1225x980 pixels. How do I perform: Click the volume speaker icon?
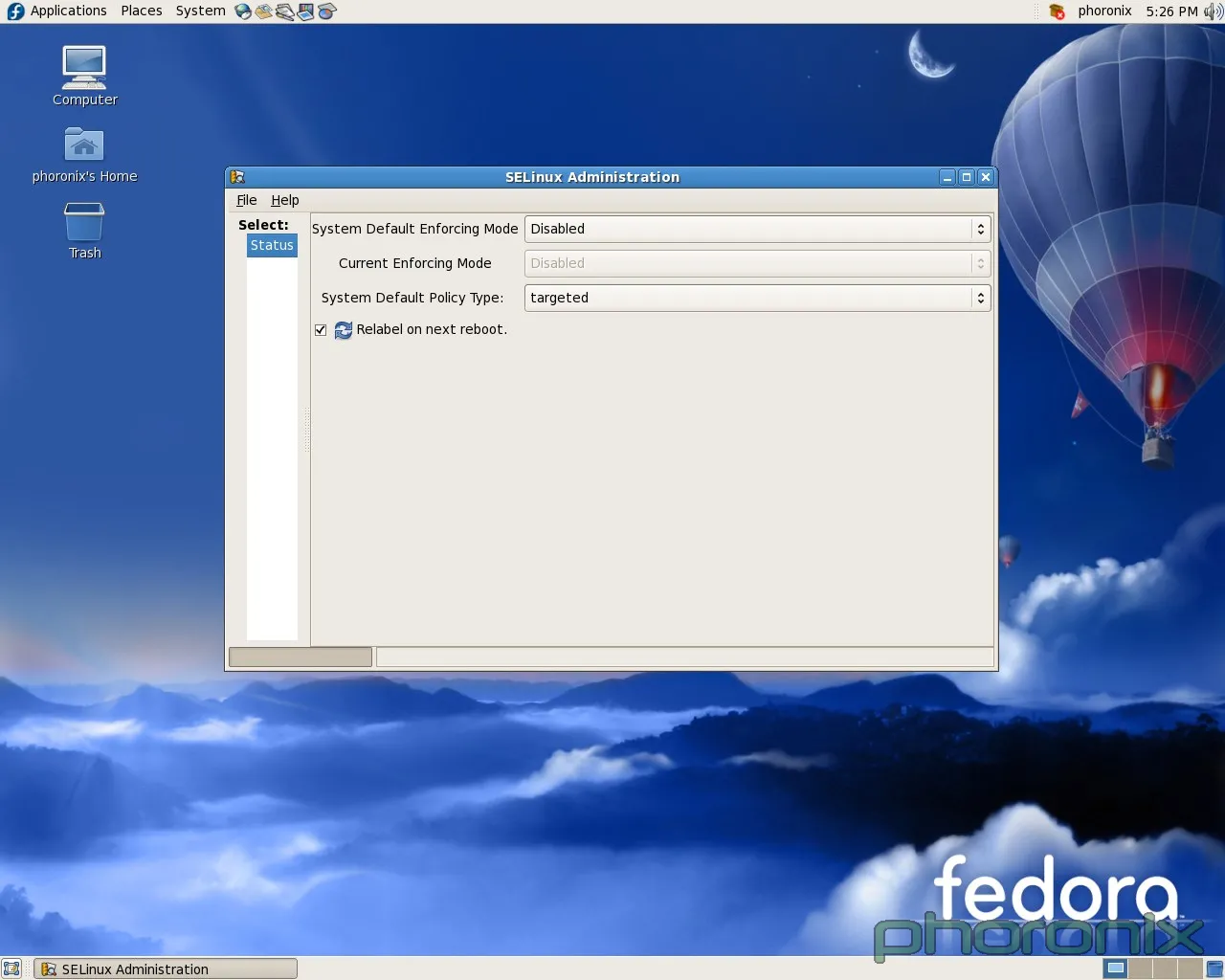[x=1213, y=11]
